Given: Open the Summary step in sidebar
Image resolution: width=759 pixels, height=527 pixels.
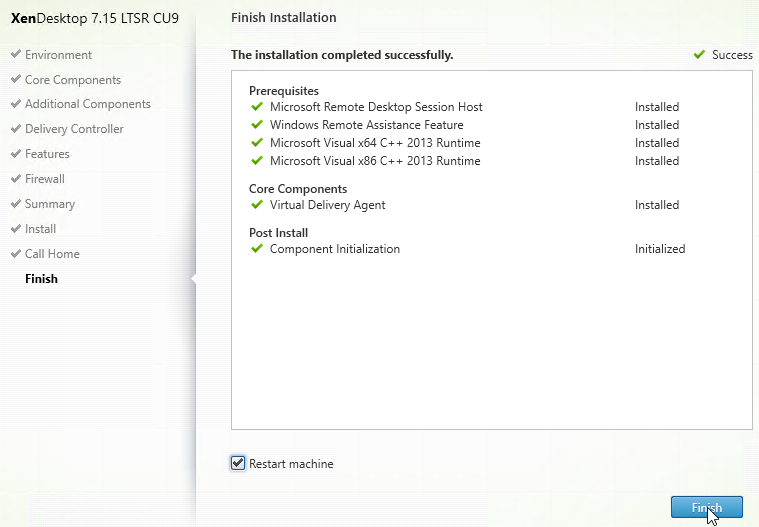Looking at the screenshot, I should pyautogui.click(x=50, y=204).
